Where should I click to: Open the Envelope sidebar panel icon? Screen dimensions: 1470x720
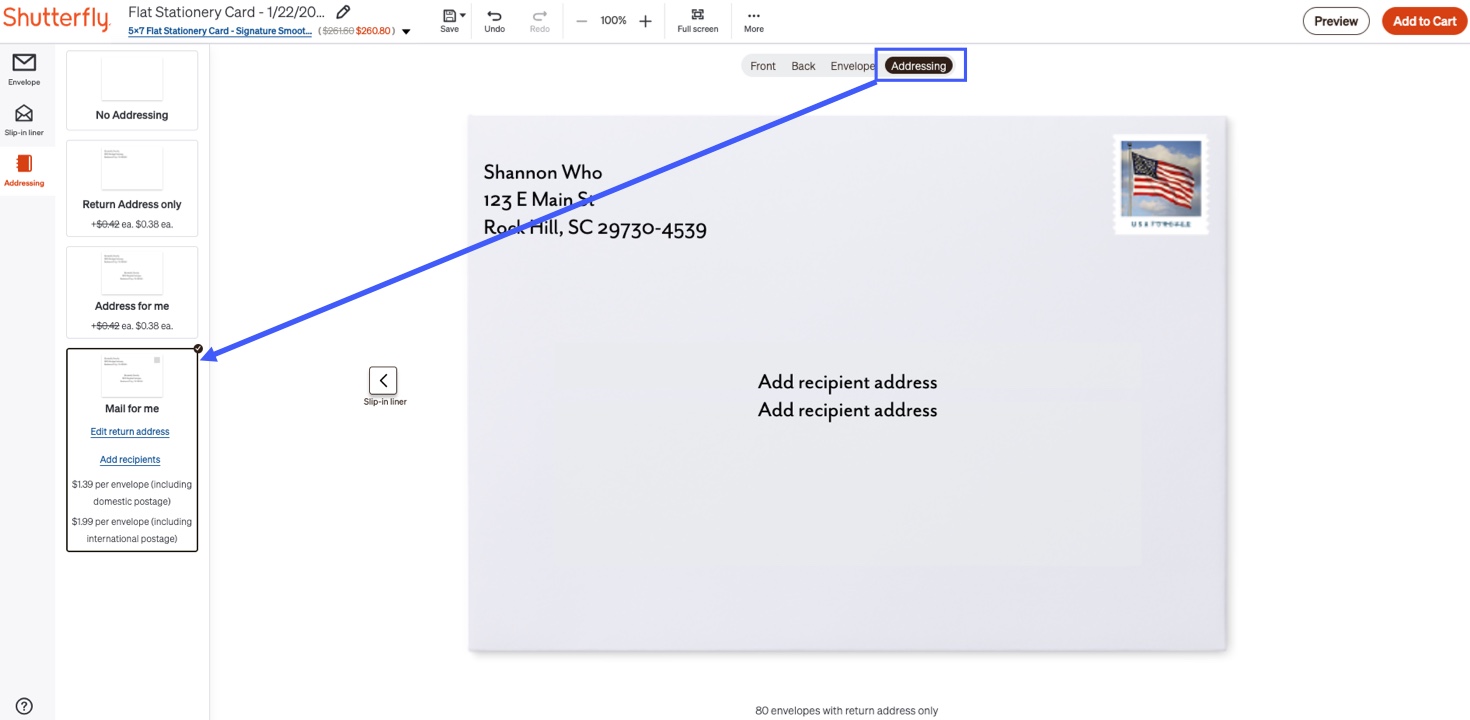tap(24, 64)
